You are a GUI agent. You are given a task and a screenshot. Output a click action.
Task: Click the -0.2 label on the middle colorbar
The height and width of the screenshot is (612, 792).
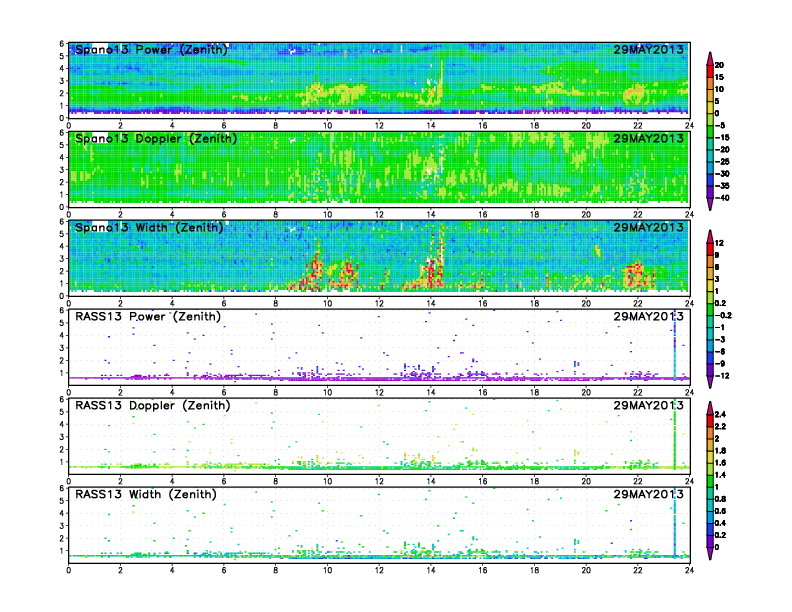pos(723,315)
